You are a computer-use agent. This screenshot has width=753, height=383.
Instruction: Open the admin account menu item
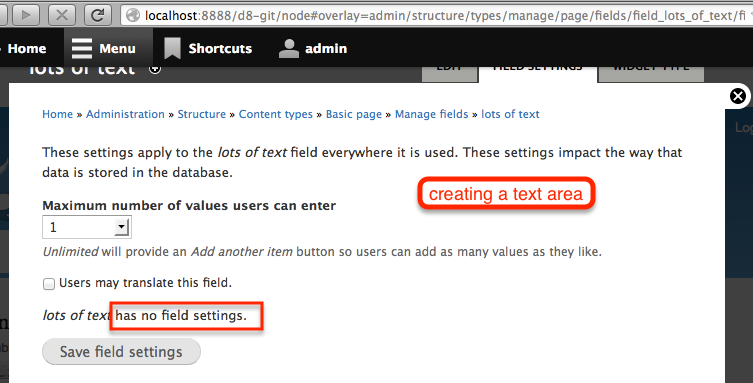coord(313,48)
